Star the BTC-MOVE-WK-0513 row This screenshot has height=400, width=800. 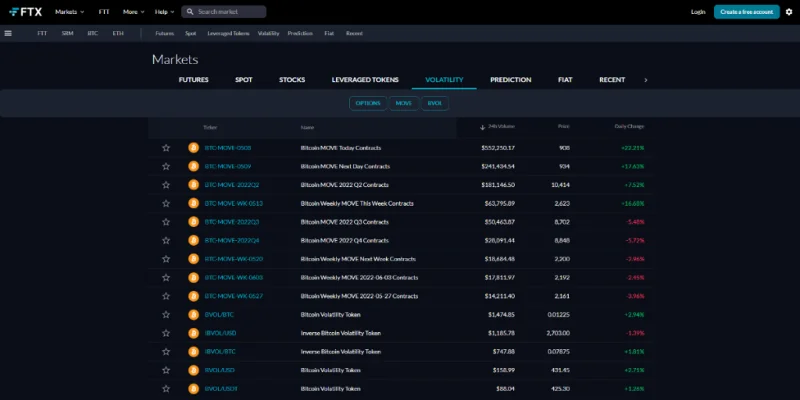[x=166, y=204]
